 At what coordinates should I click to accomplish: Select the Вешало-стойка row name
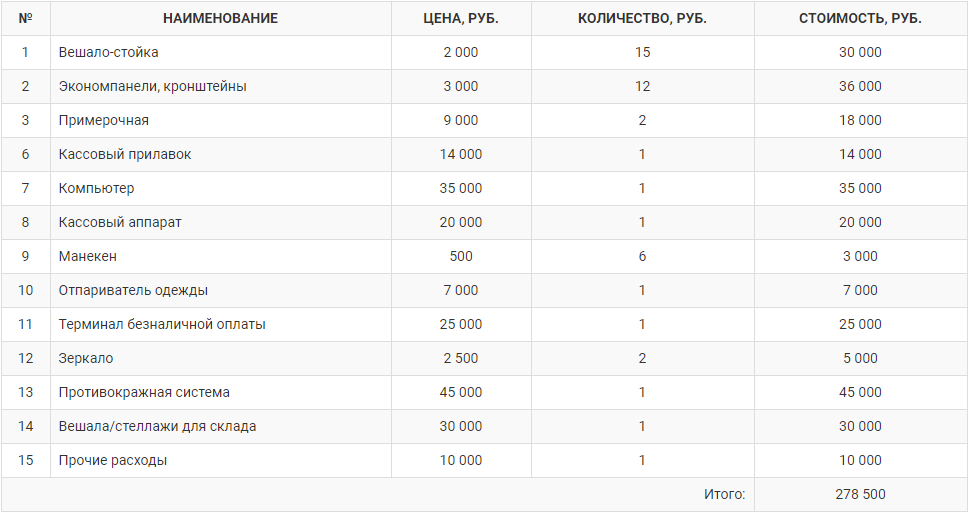coord(108,53)
